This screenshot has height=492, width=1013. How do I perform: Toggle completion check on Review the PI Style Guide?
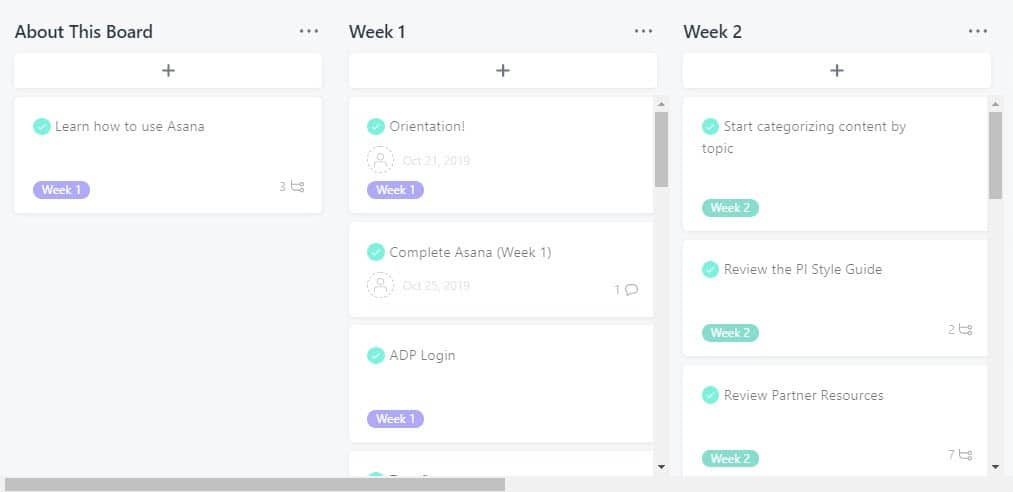pyautogui.click(x=711, y=269)
